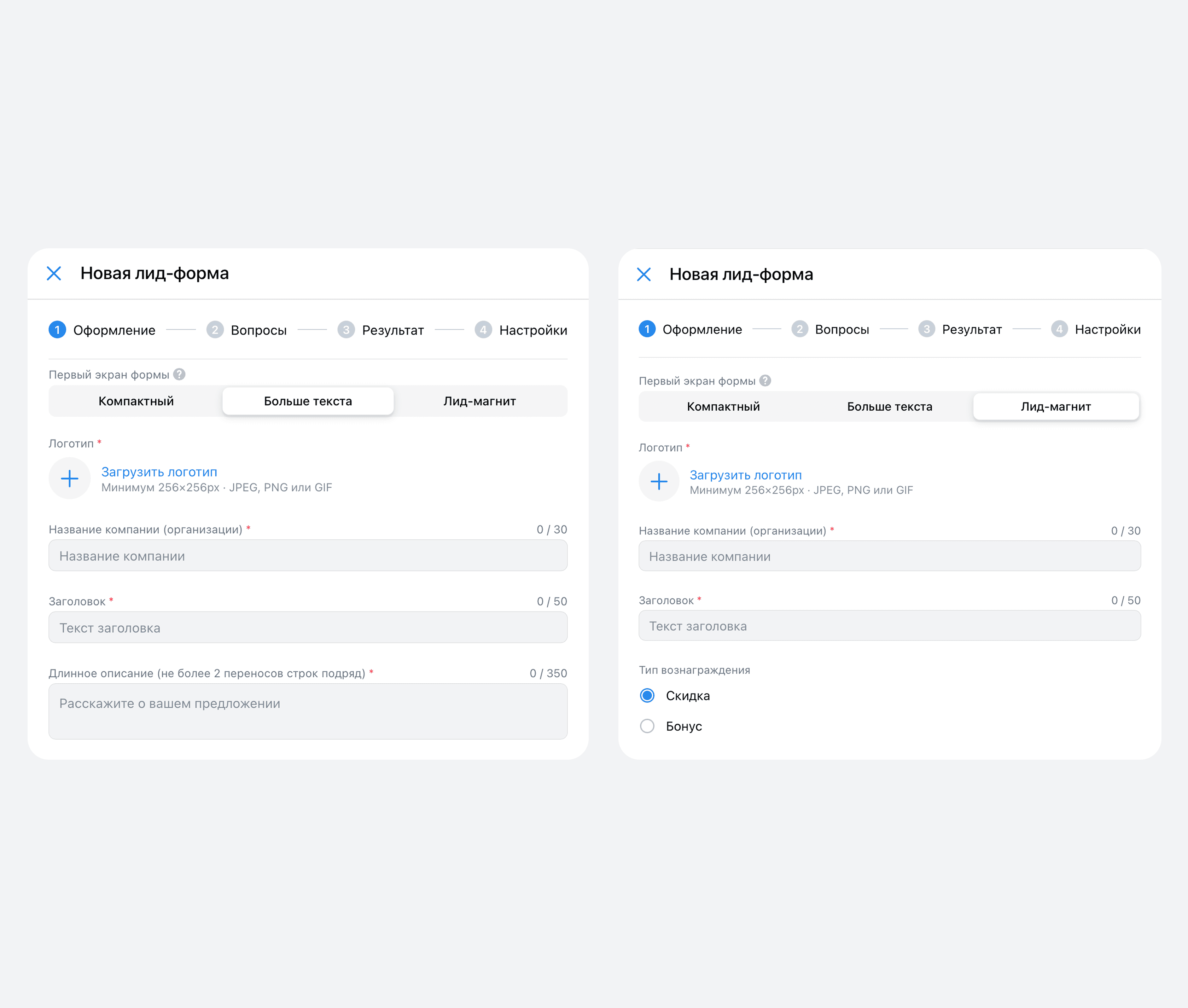The height and width of the screenshot is (1008, 1188).
Task: Select Бонус reward type radio
Action: (647, 726)
